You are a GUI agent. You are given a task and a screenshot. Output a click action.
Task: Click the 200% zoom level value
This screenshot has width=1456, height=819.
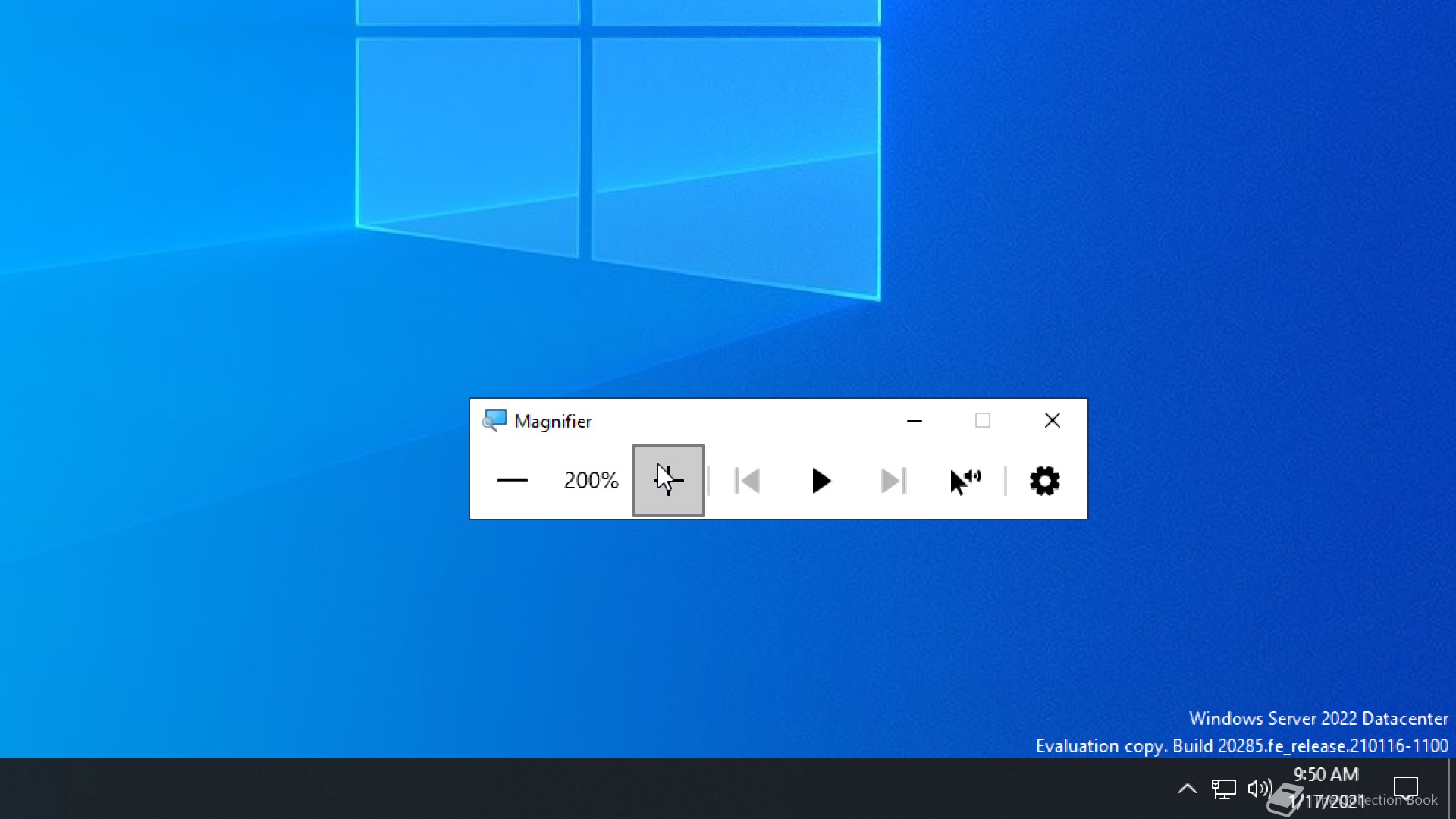coord(591,481)
